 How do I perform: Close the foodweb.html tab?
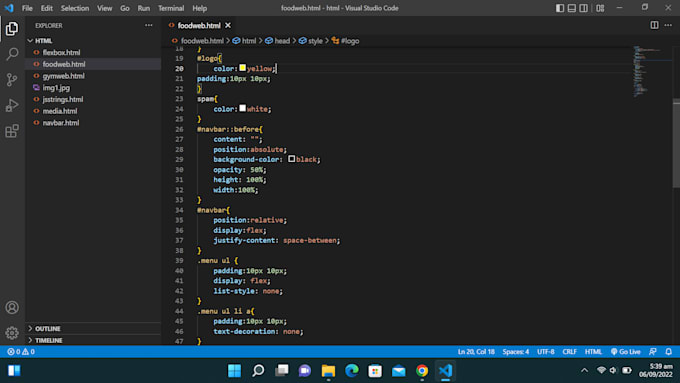[228, 26]
